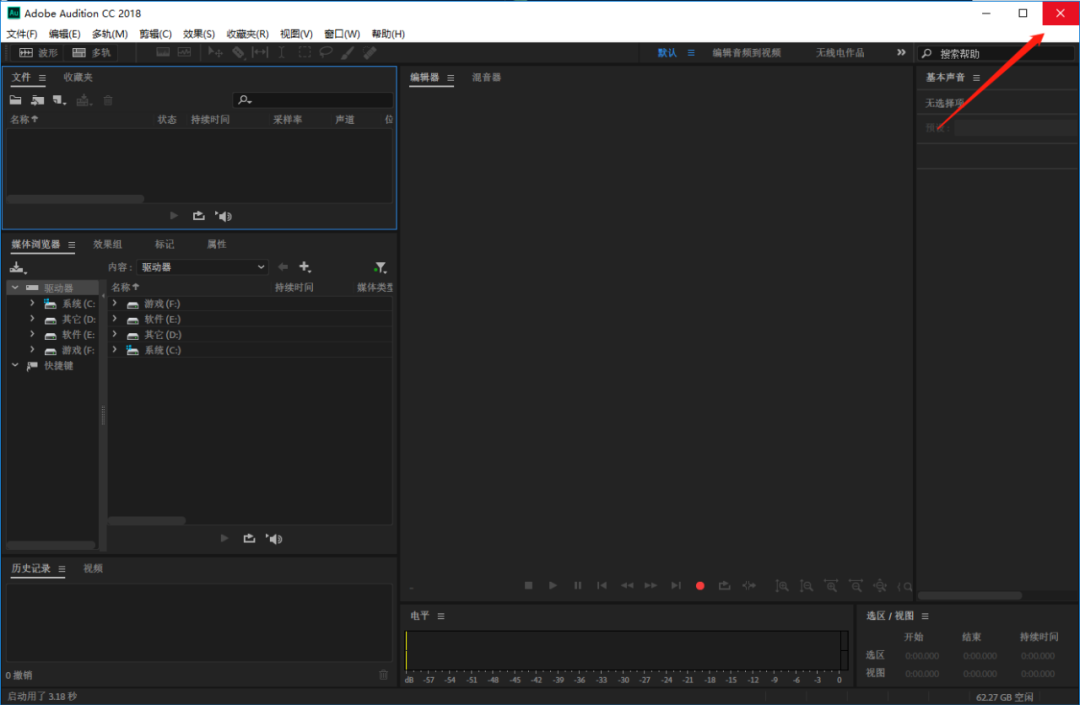The height and width of the screenshot is (705, 1080).
Task: Select 编辑音频到视频 workspace
Action: click(x=747, y=53)
